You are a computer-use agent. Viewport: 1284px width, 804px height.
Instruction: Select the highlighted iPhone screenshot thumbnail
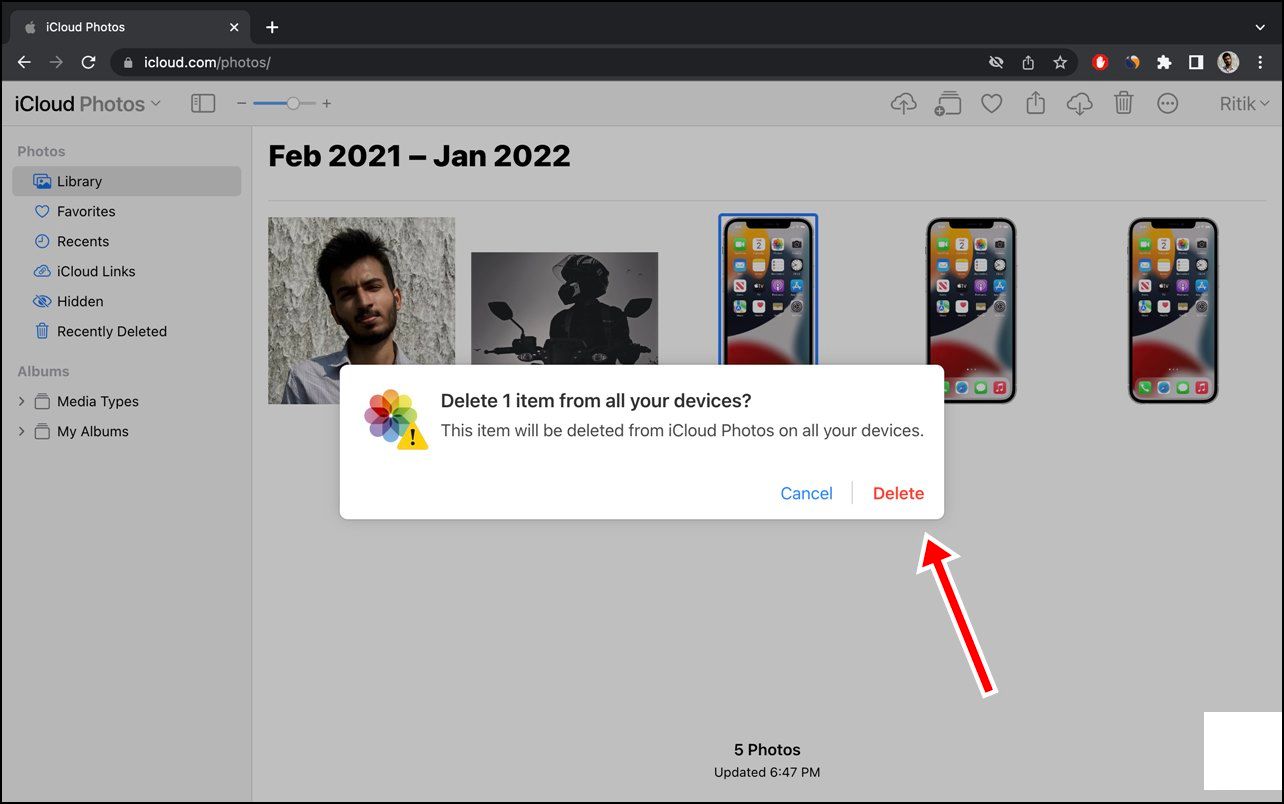pos(768,290)
